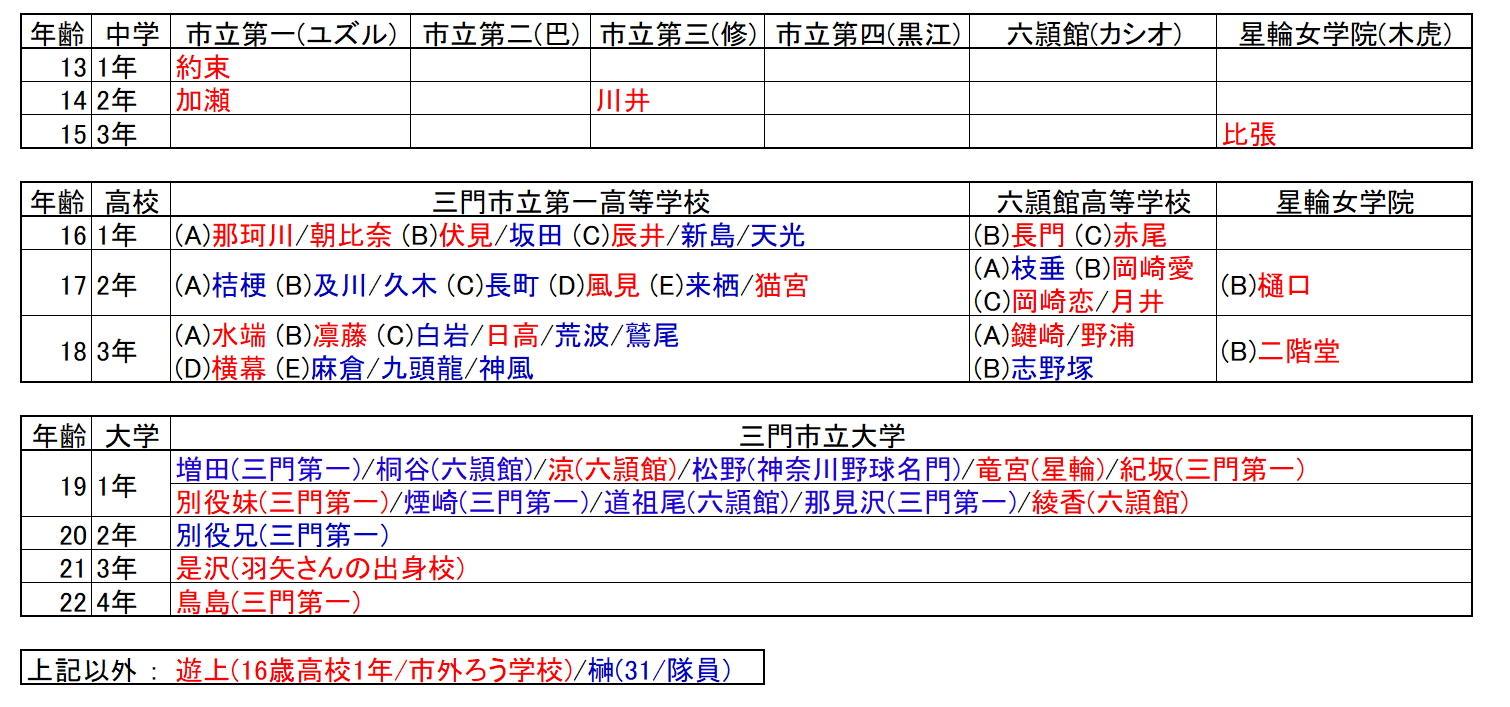Screen dimensions: 1510x707
Task: Select the 三門市立第一高等学校 header
Action: 570,202
